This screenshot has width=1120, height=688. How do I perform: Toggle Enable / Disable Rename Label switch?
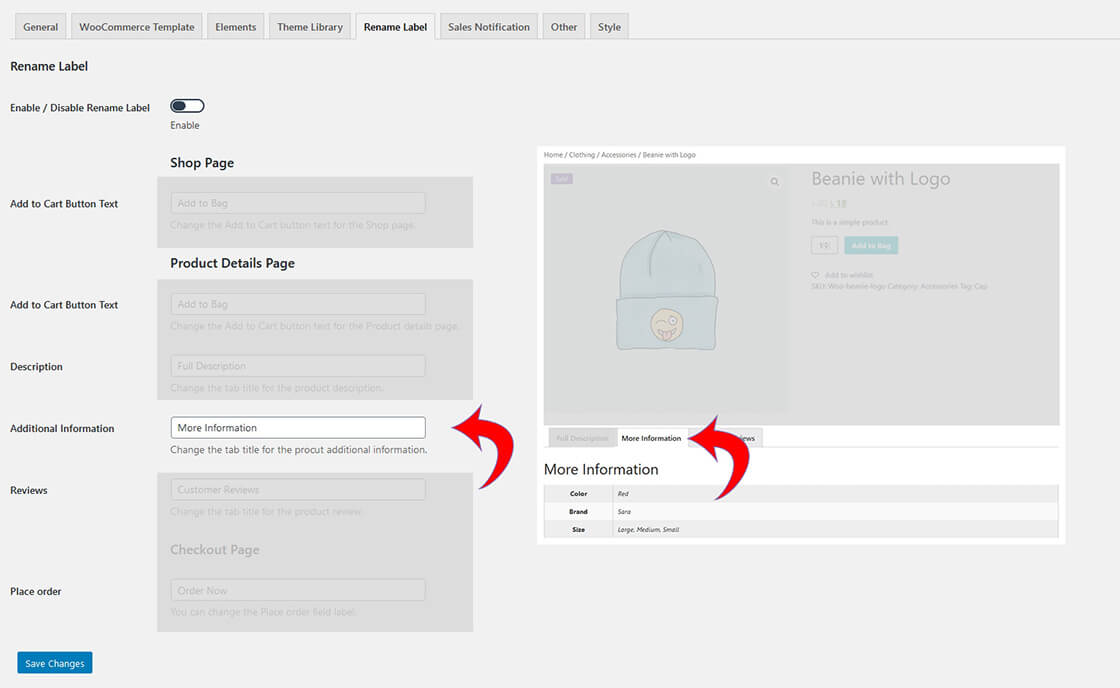coord(187,106)
